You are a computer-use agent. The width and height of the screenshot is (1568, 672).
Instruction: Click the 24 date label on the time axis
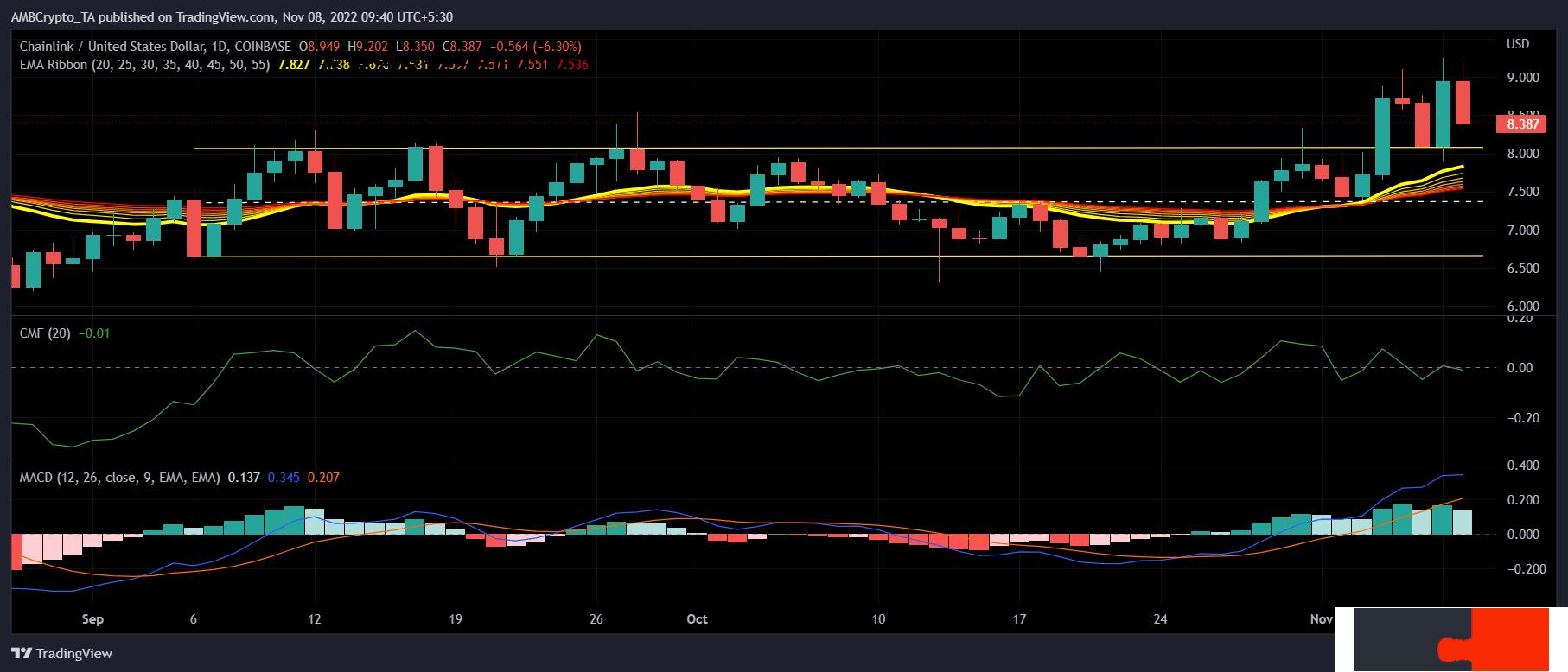point(1160,619)
